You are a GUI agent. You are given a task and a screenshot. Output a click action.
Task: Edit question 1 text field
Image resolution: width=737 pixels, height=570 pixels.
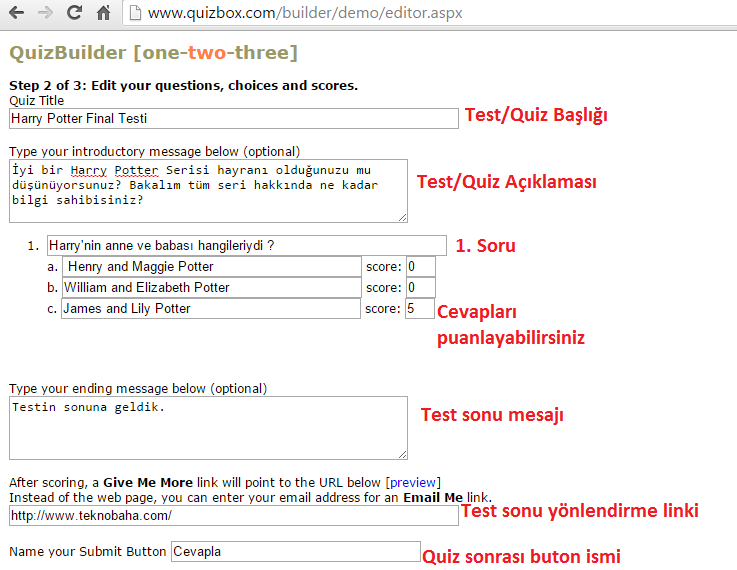[x=247, y=245]
